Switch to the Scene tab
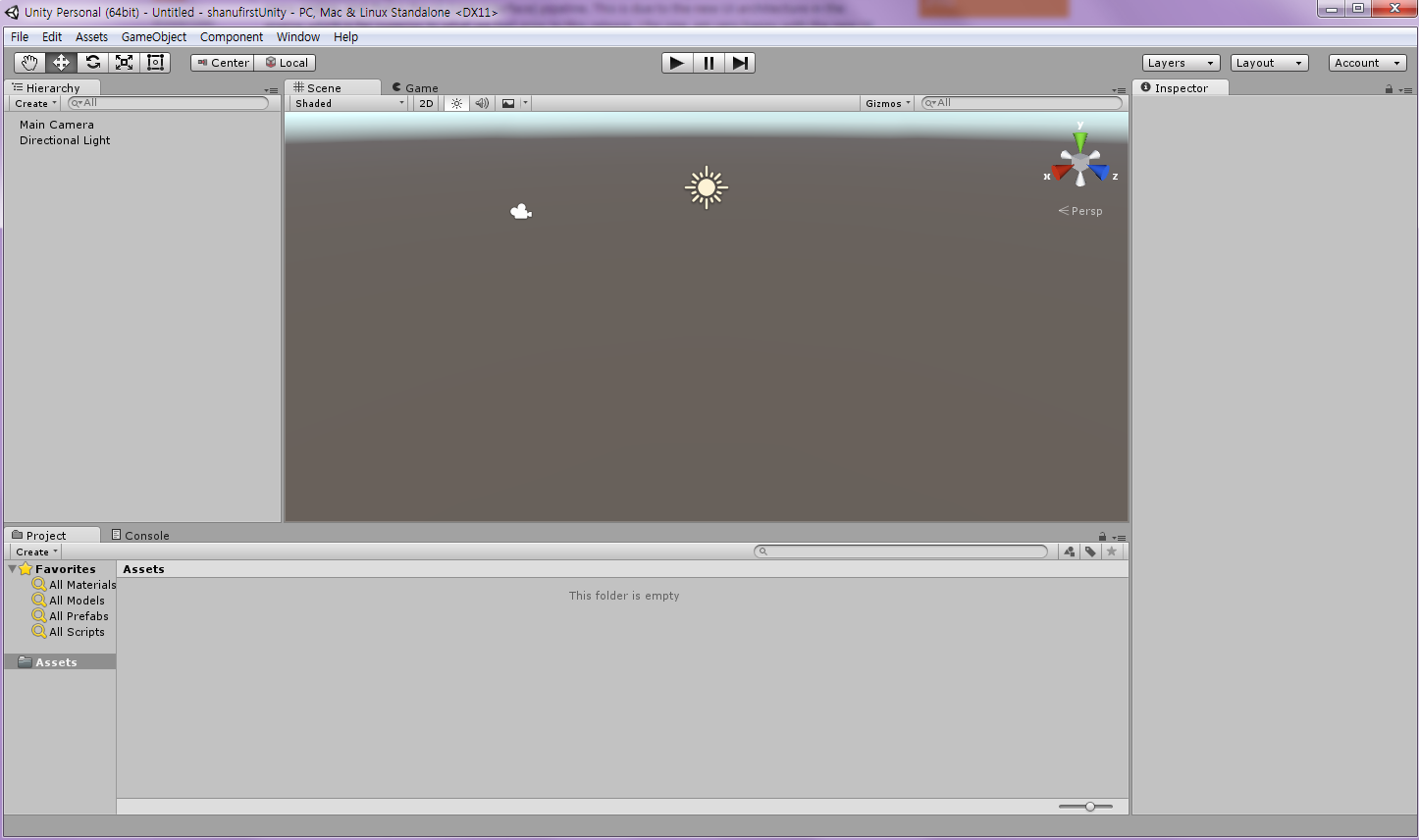Screen dimensions: 1419x840 point(332,87)
